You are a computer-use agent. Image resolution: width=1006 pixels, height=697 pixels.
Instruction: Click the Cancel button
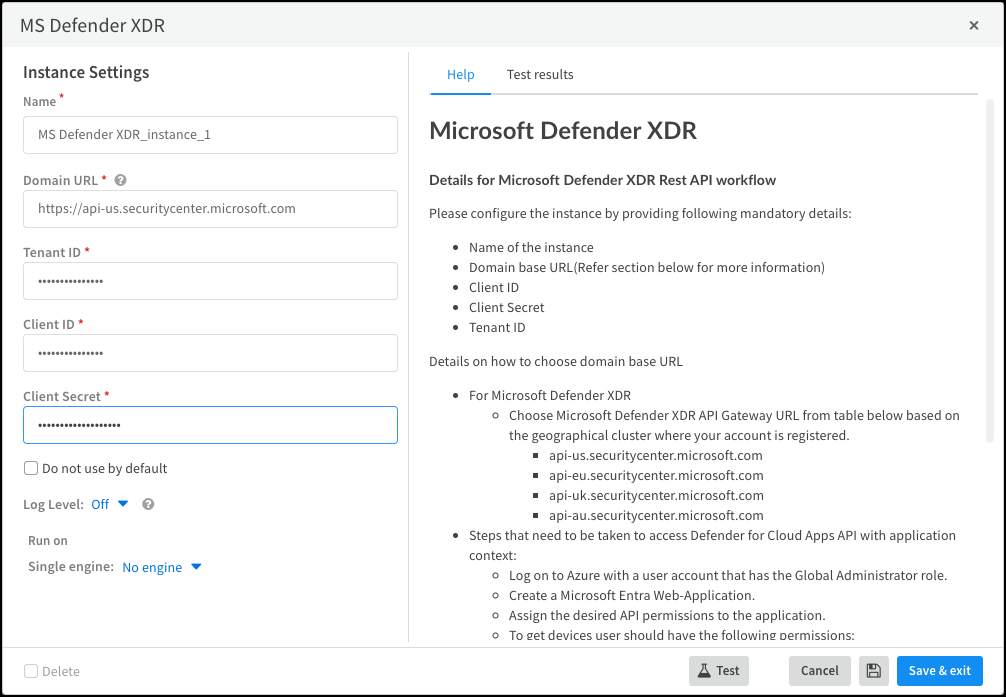(820, 671)
